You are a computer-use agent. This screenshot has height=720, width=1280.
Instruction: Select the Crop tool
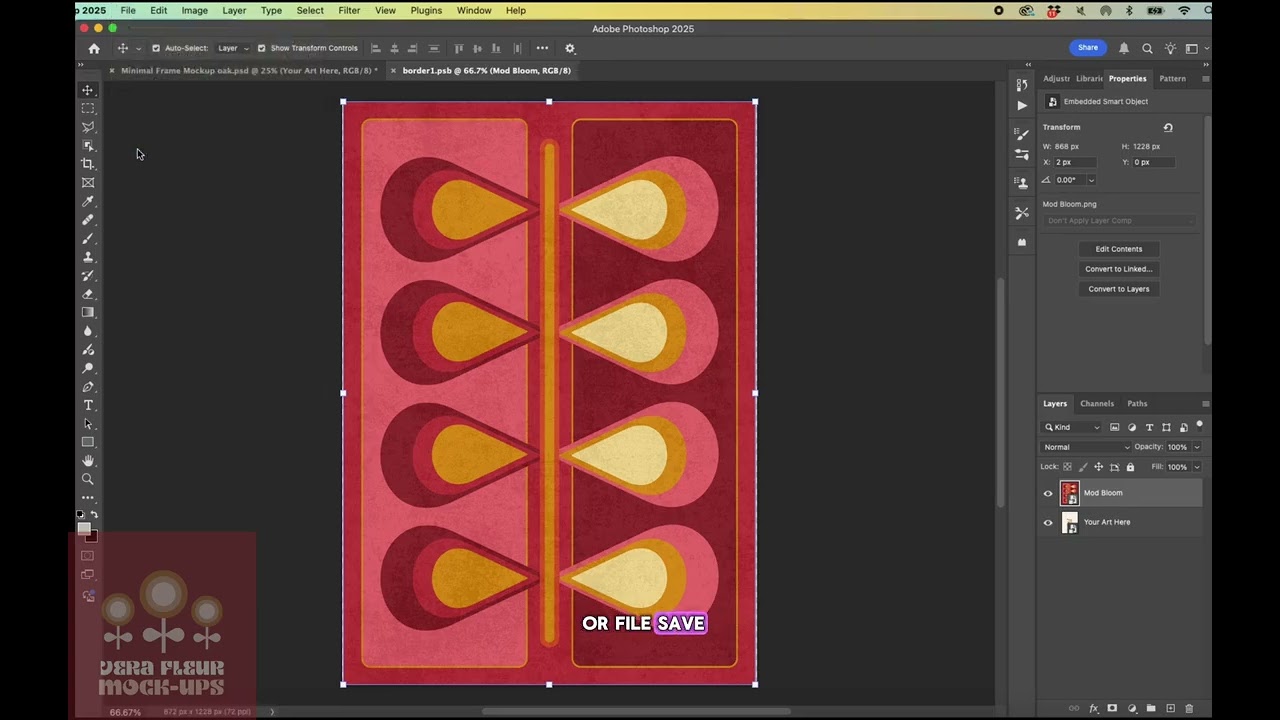[x=88, y=164]
